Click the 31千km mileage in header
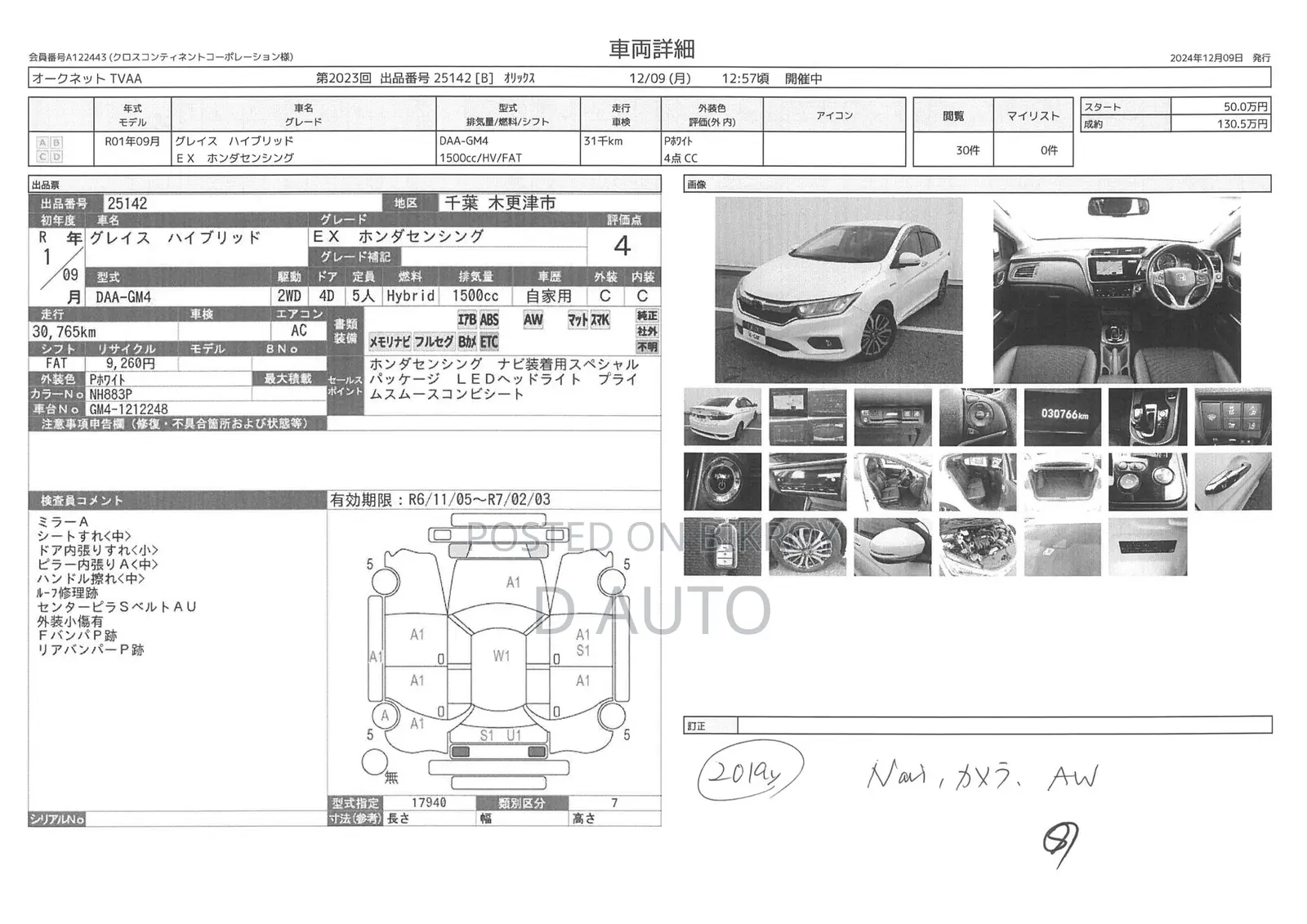The width and height of the screenshot is (1307, 924). [603, 141]
